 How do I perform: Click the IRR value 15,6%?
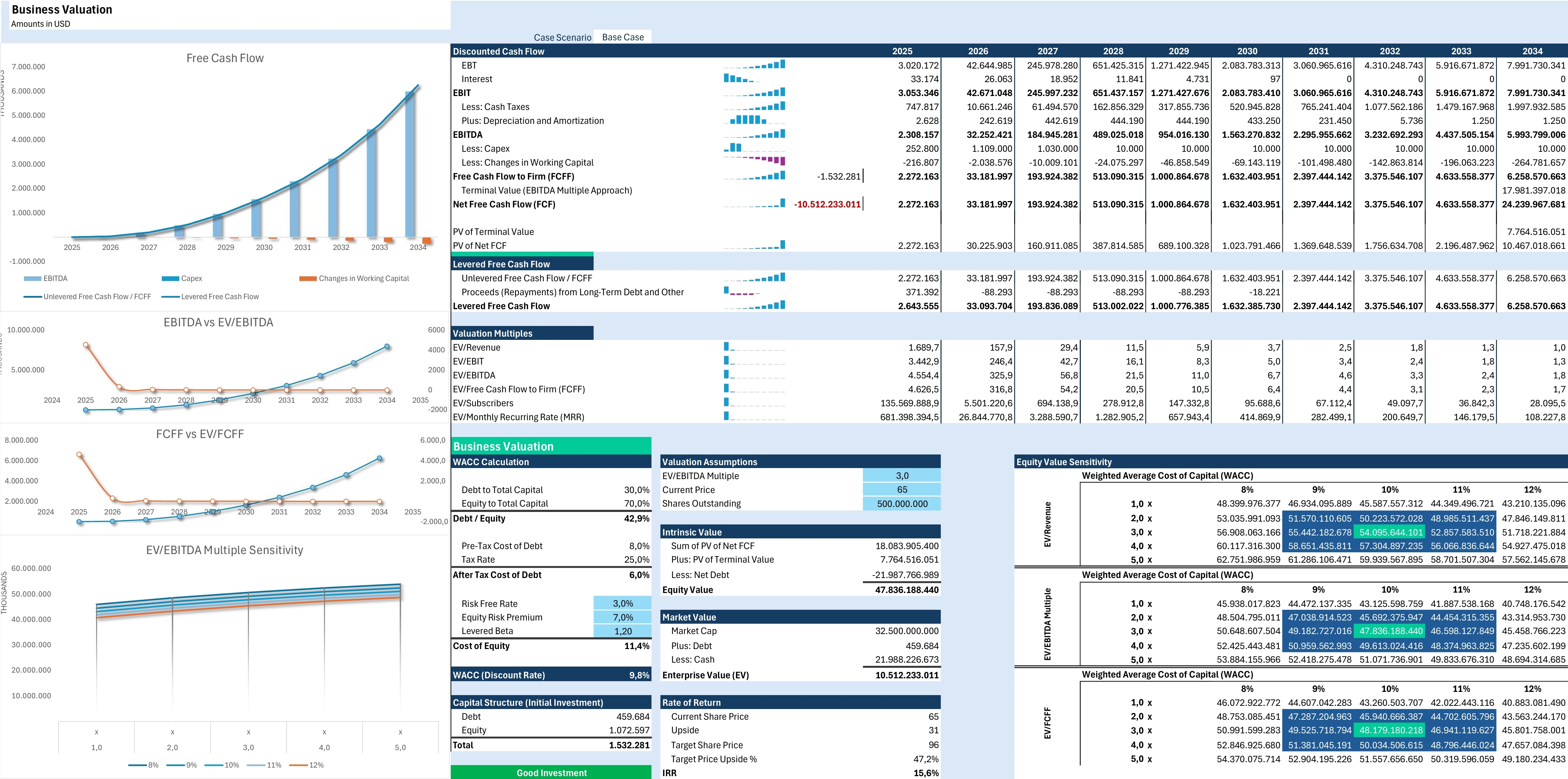click(x=926, y=773)
